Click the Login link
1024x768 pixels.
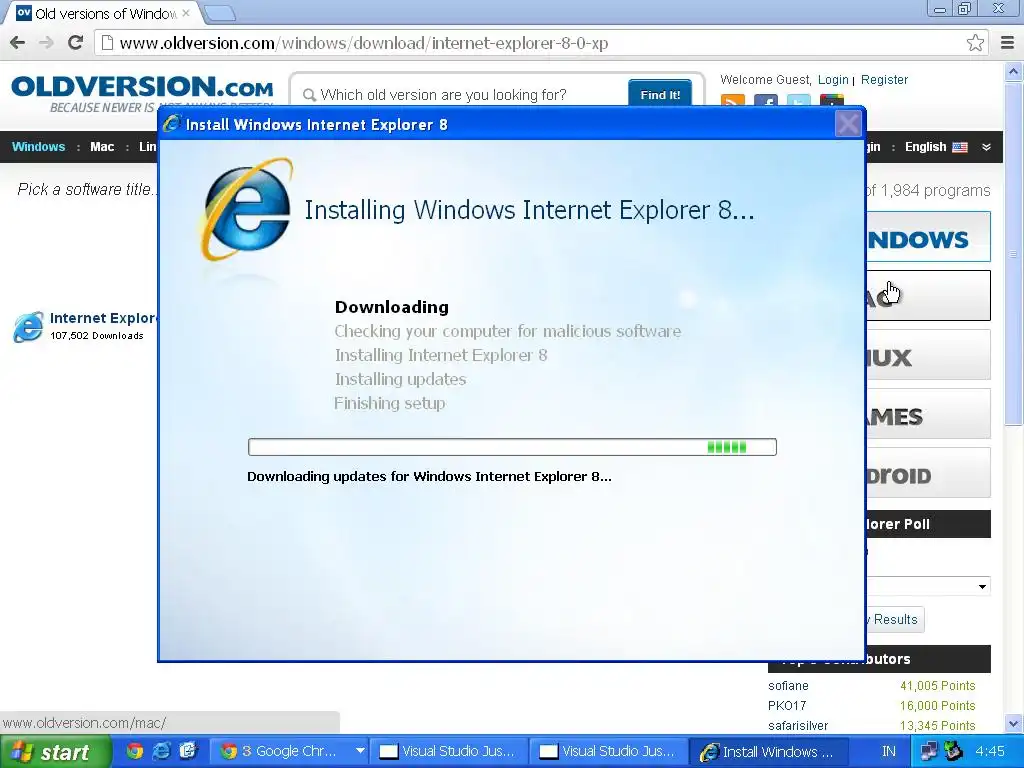point(833,80)
